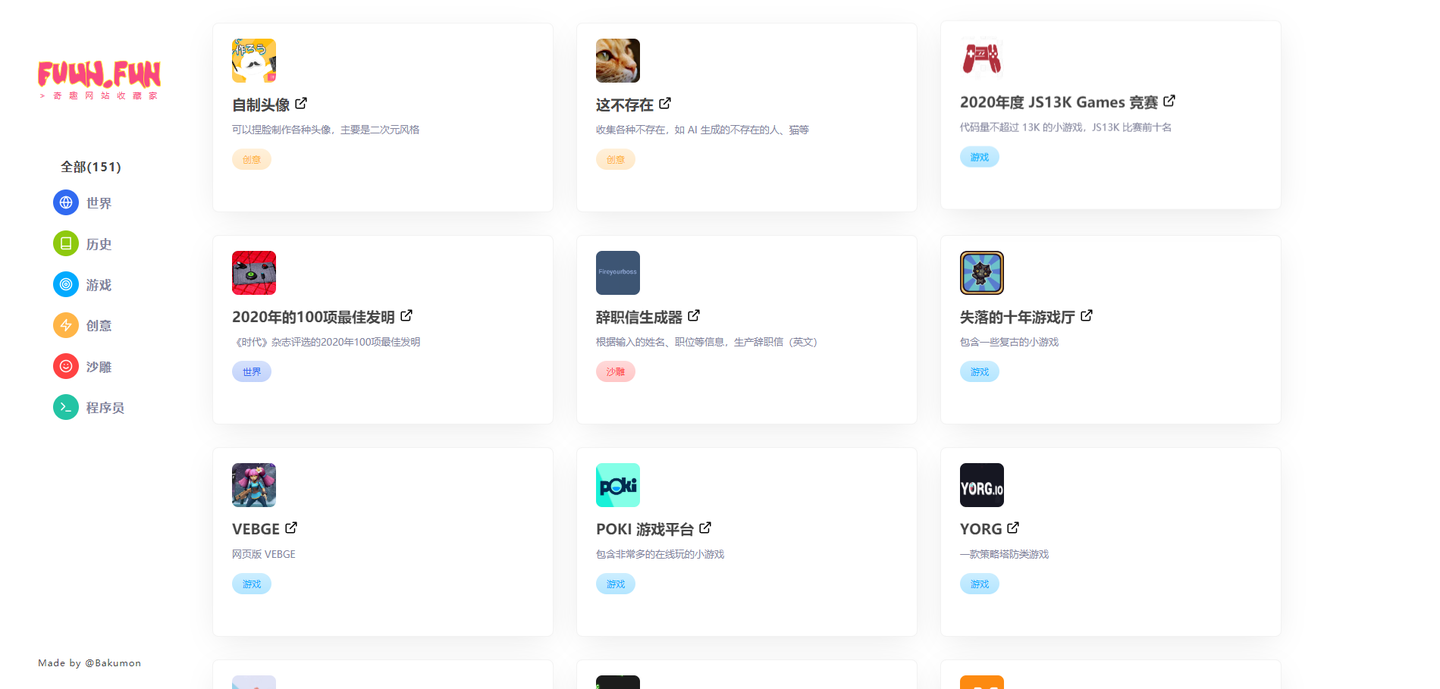1440x689 pixels.
Task: Click the 游戏 tag on POKI card
Action: tap(616, 583)
